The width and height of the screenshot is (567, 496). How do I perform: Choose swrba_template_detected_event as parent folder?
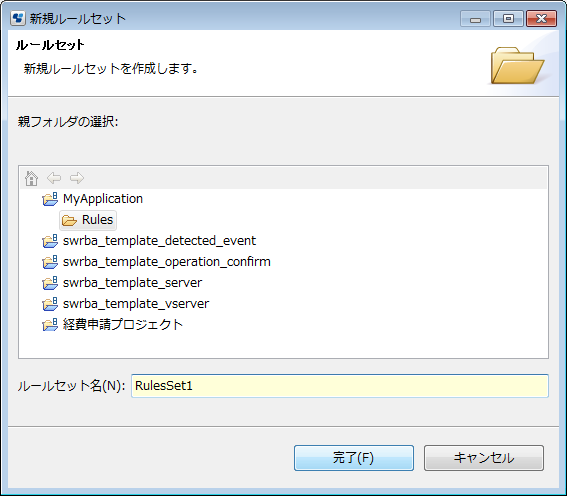coord(159,241)
